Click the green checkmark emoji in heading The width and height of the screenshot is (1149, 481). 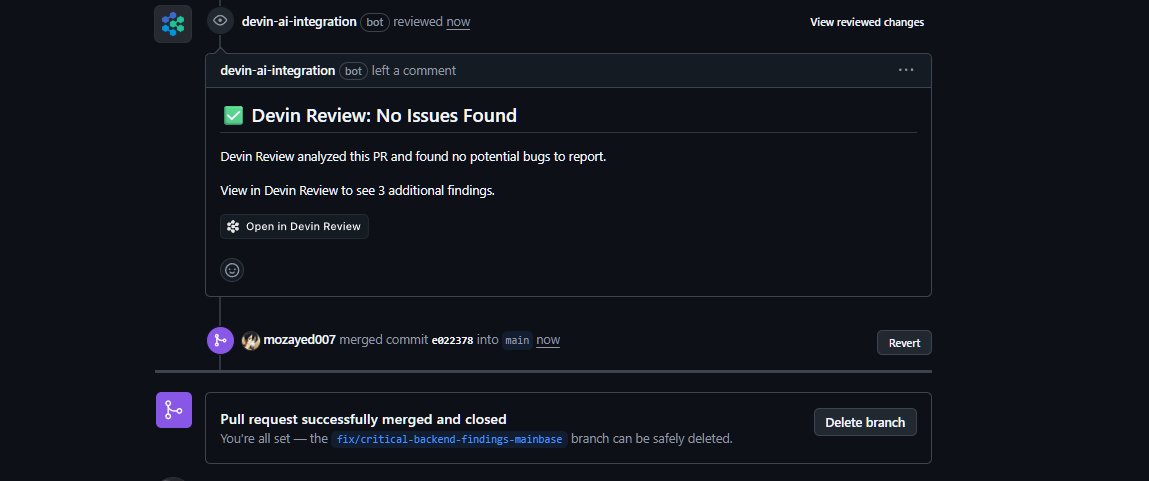[x=233, y=115]
